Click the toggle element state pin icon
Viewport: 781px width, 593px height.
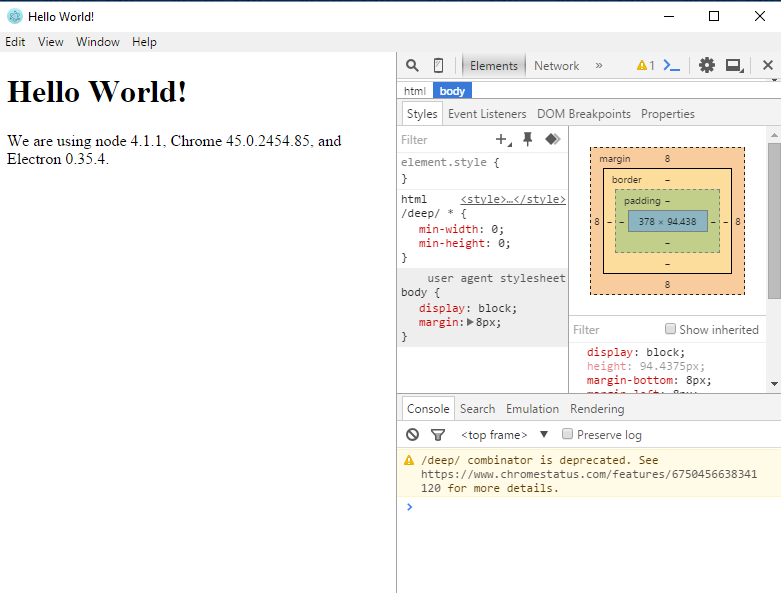pos(527,140)
